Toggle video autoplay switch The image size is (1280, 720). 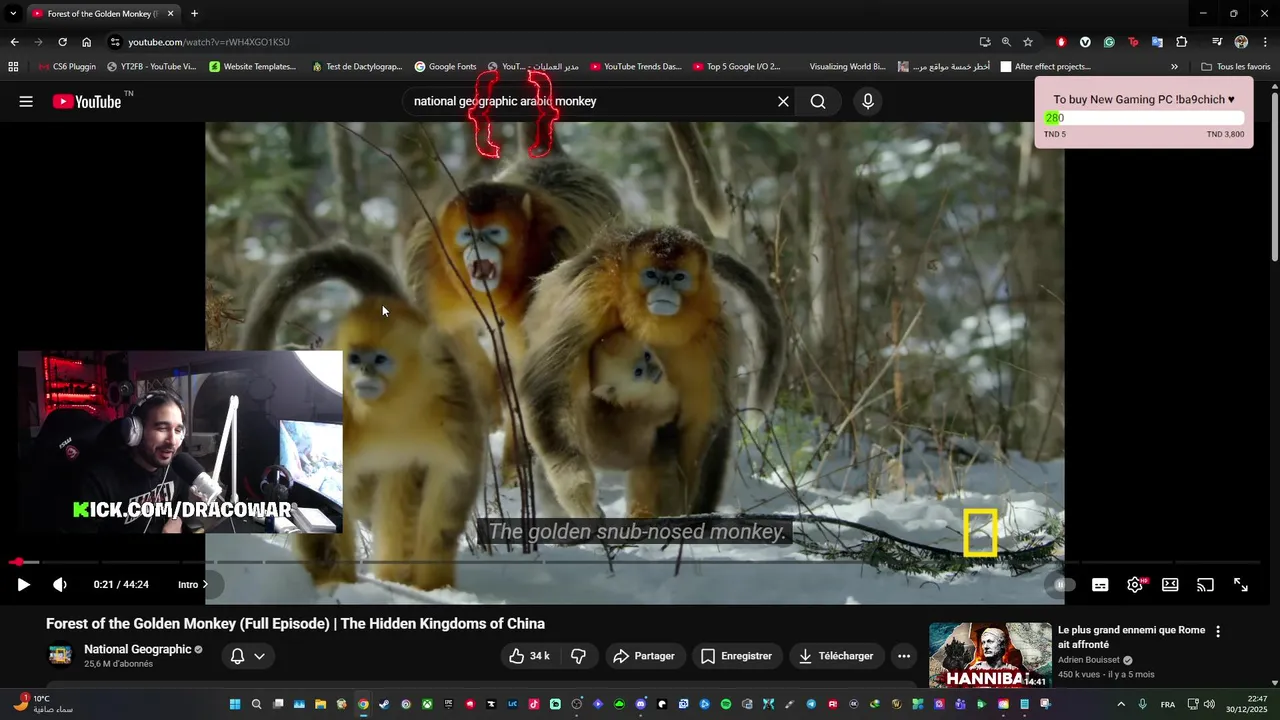click(x=1063, y=585)
